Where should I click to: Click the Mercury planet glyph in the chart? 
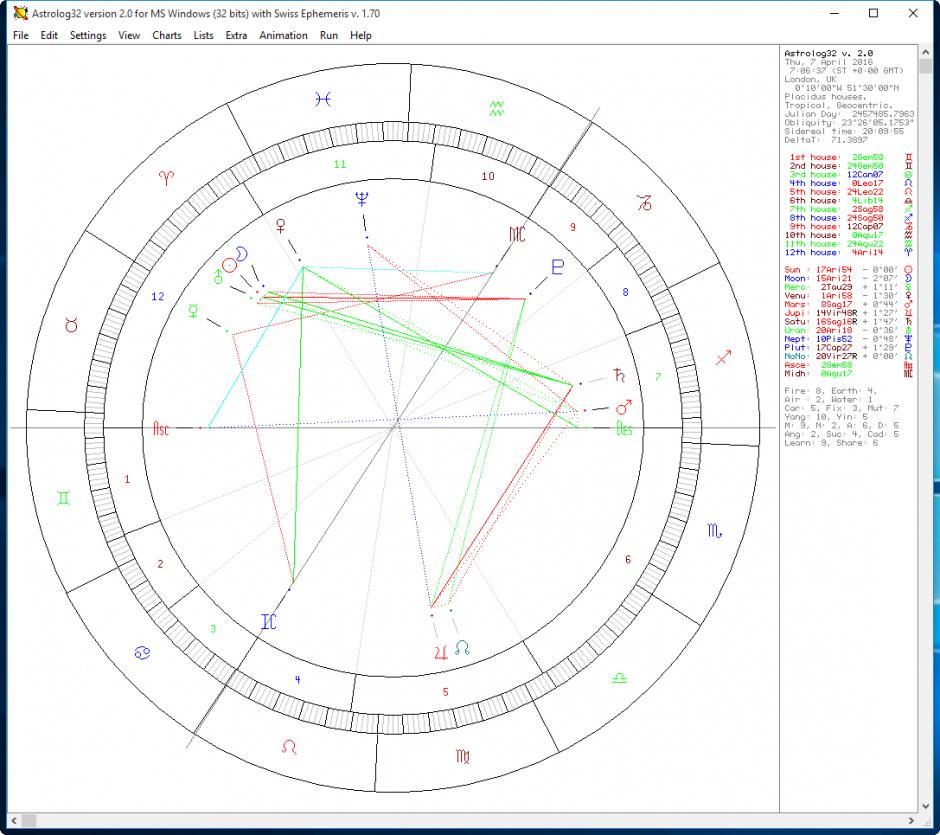[193, 311]
